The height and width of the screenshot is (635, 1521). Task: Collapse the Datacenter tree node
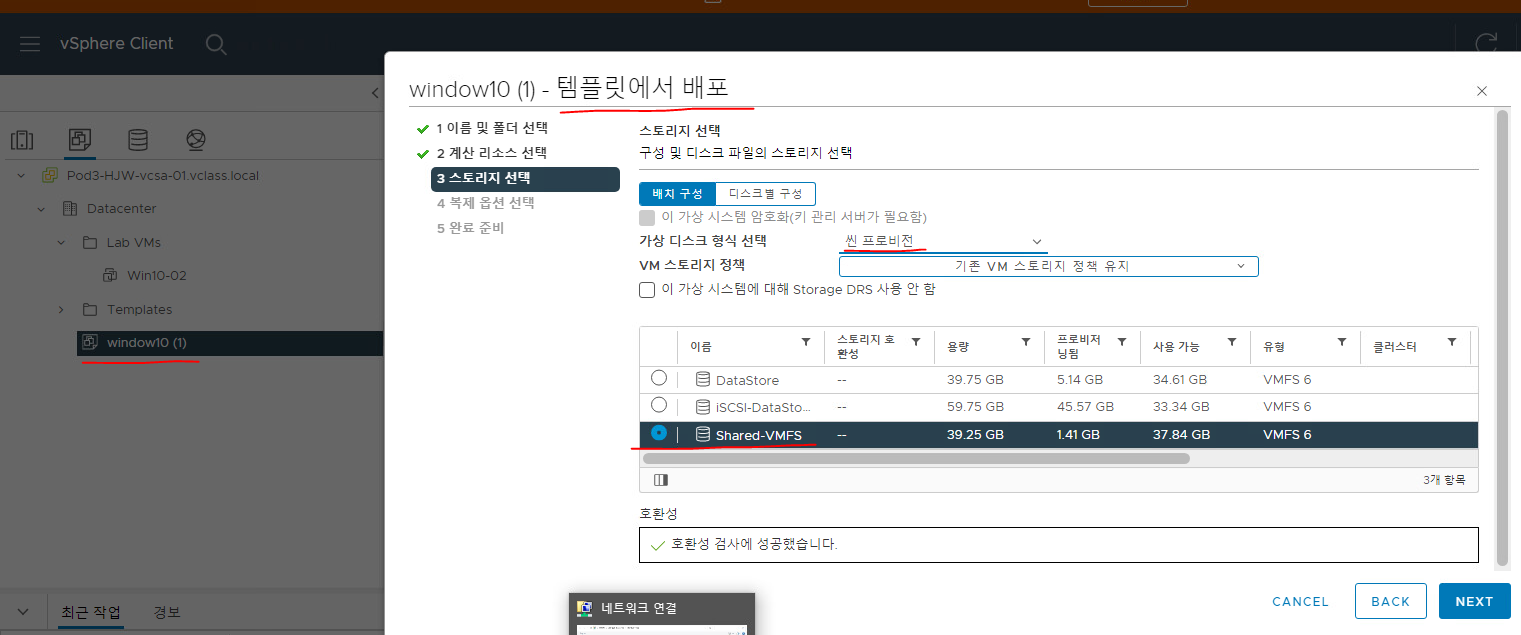41,209
